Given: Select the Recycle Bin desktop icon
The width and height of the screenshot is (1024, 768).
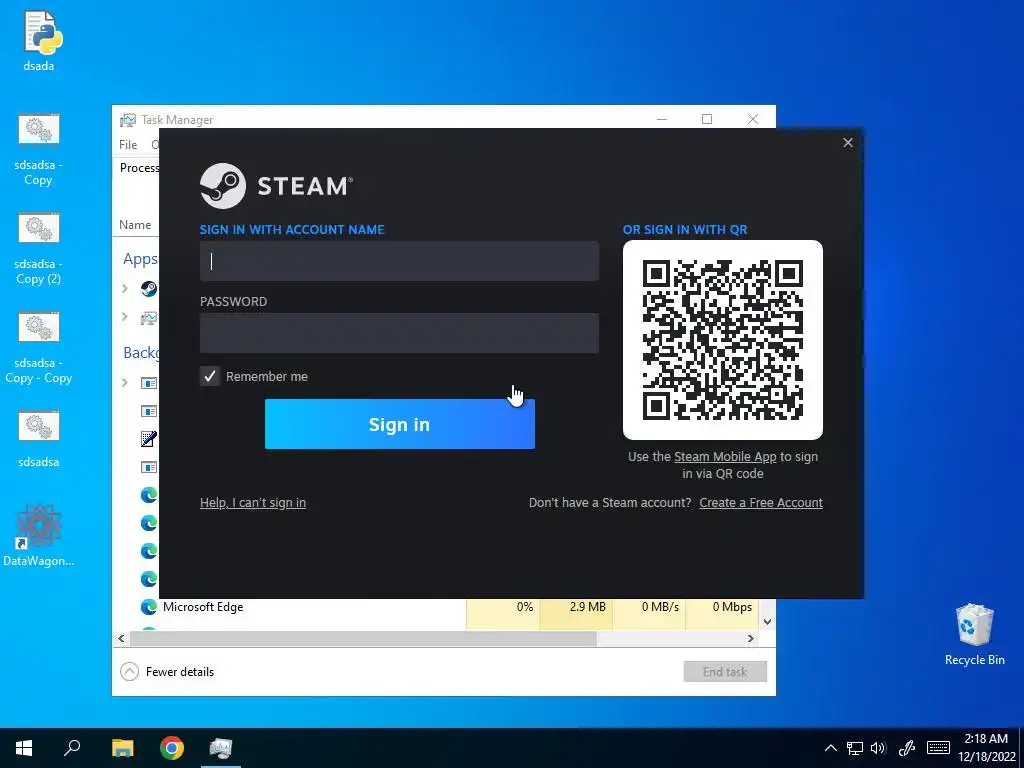Looking at the screenshot, I should click(x=974, y=634).
